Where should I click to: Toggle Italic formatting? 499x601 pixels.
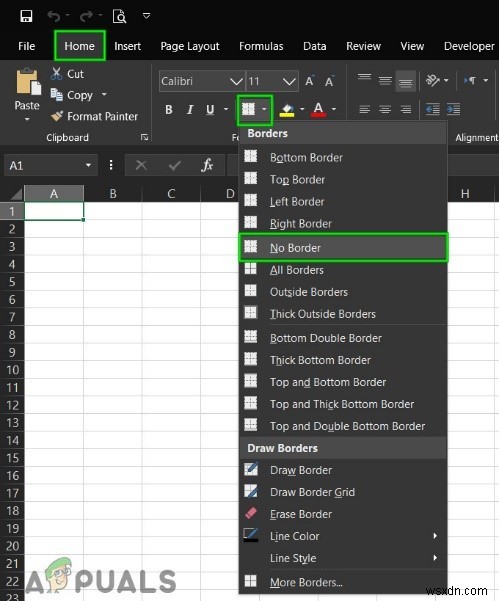(190, 110)
